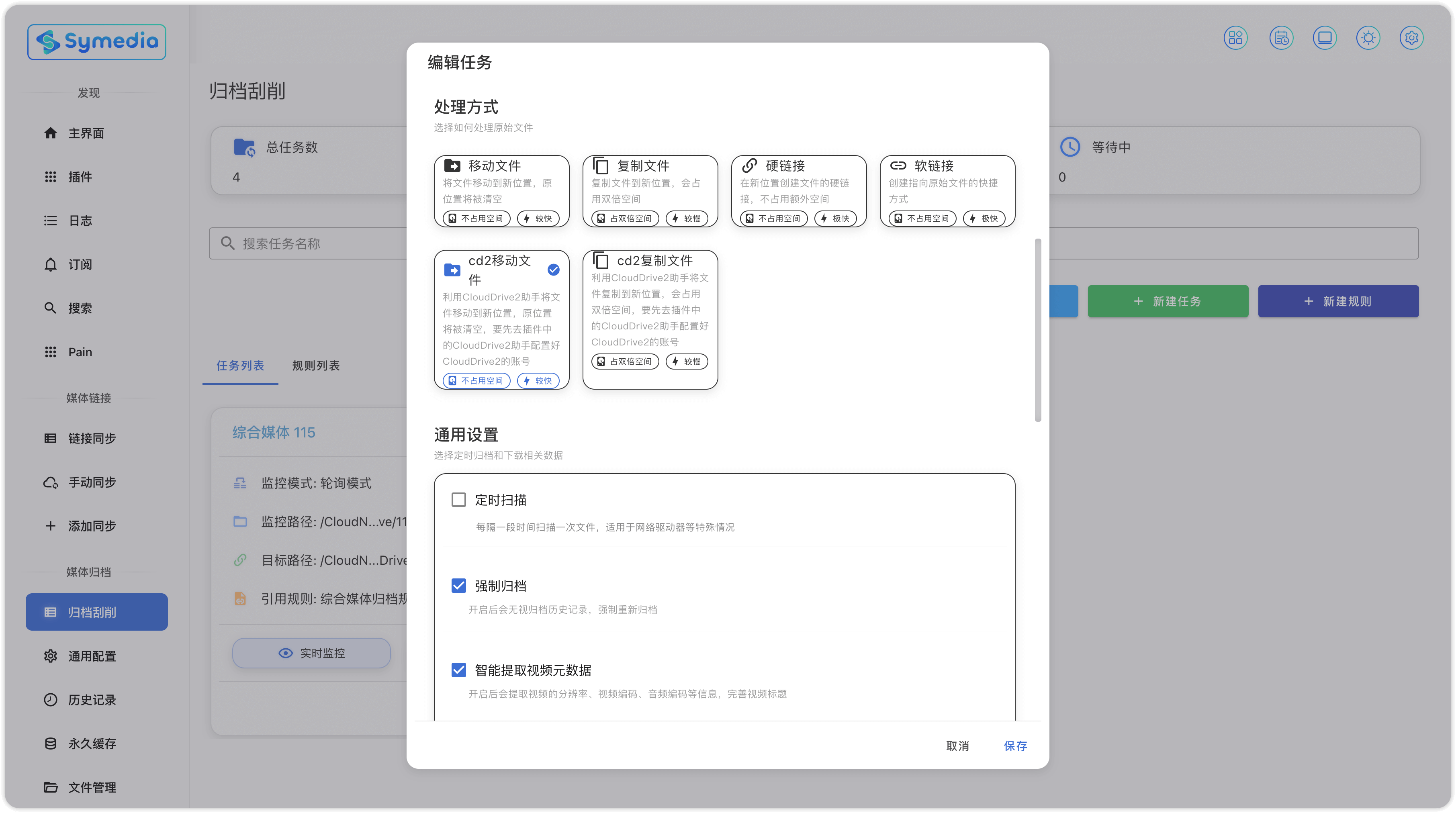
Task: Select the 硬链接 hard link option
Action: 798,191
